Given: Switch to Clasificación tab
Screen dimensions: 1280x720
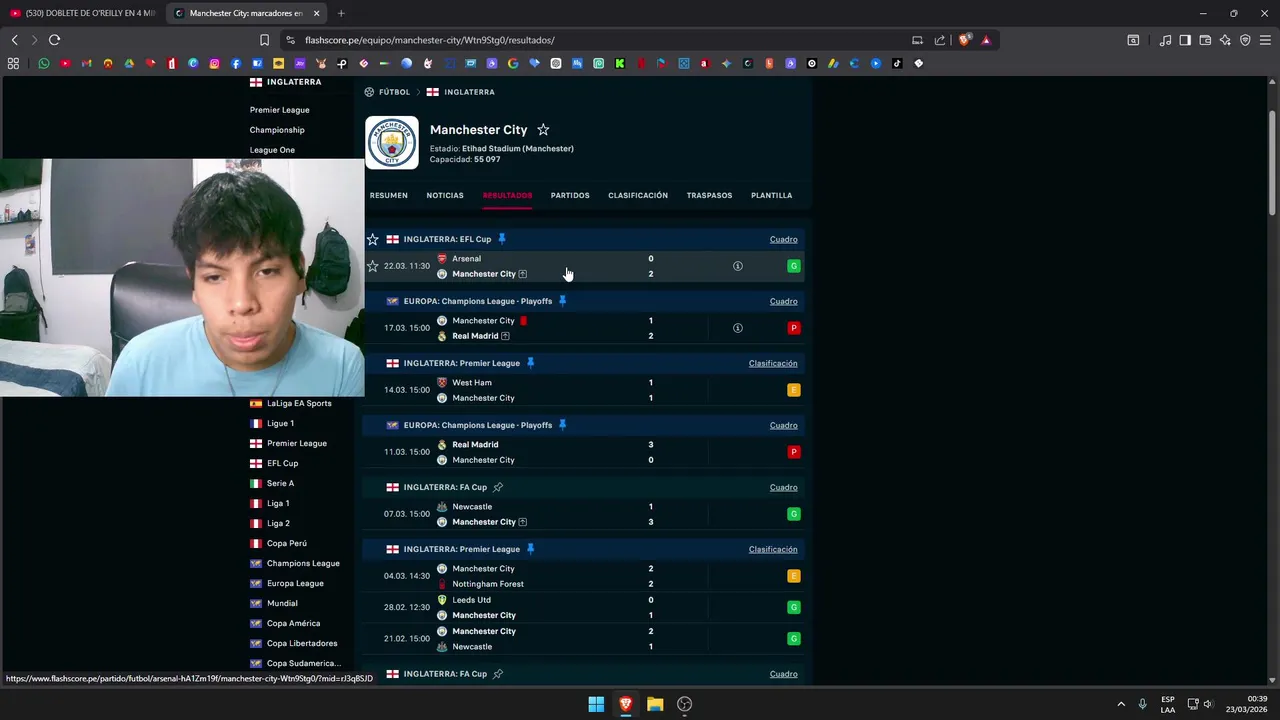Looking at the screenshot, I should coord(638,195).
